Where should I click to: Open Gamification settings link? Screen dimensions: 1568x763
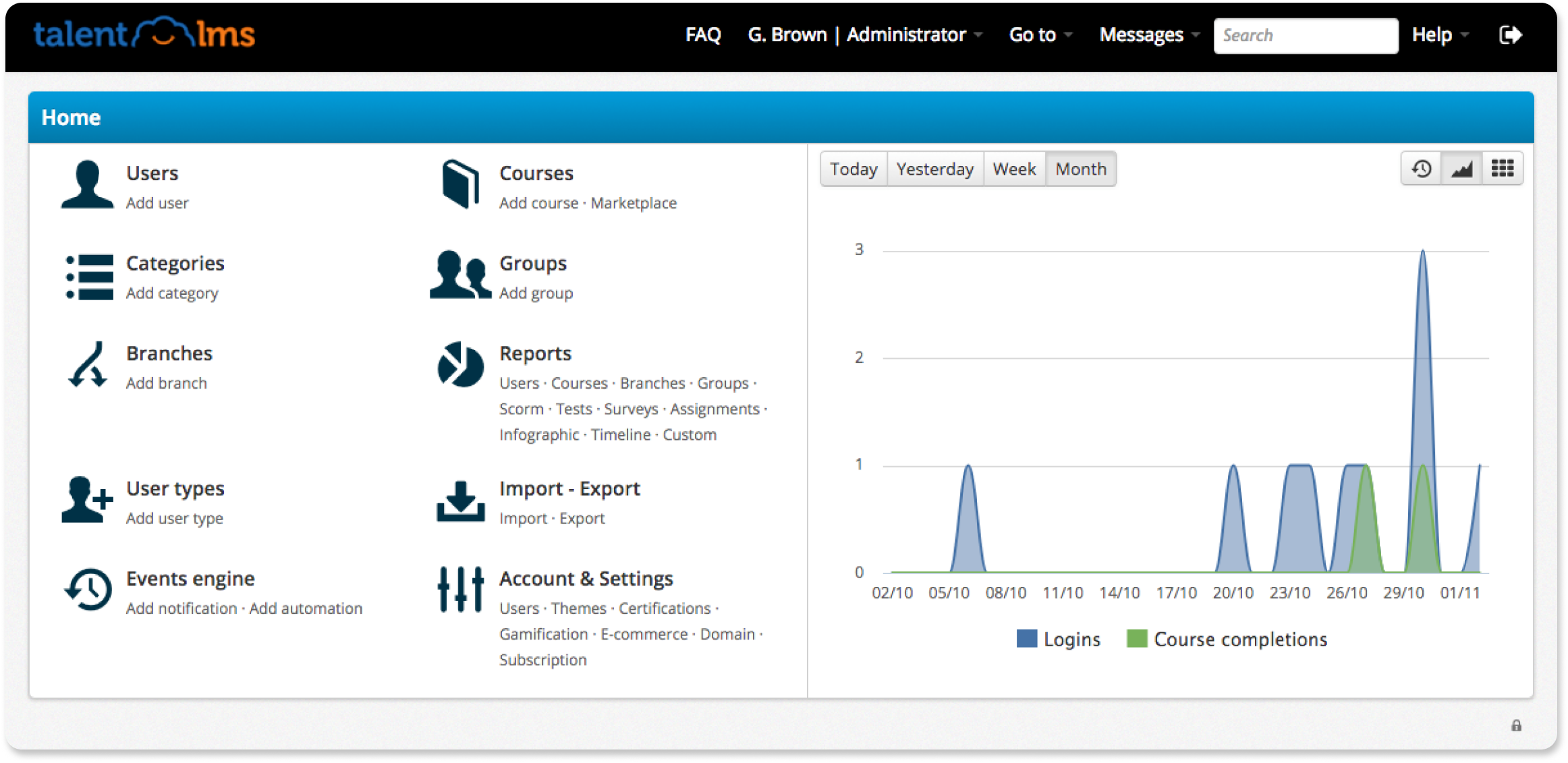click(543, 635)
